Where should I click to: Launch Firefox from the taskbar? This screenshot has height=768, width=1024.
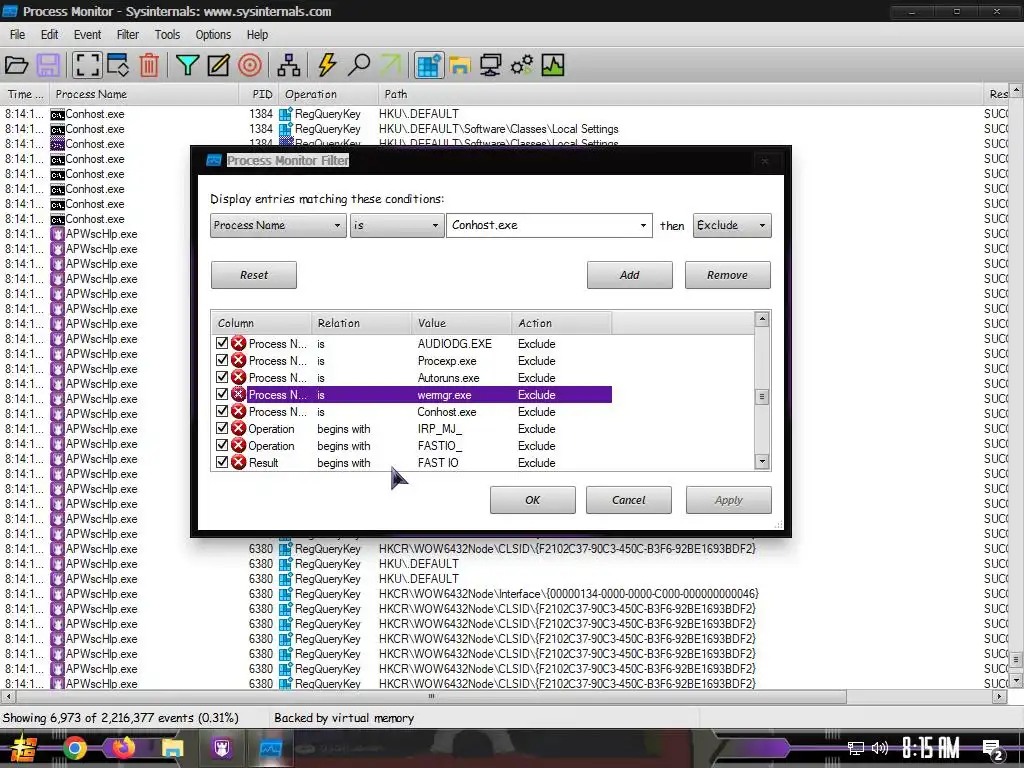pos(123,748)
